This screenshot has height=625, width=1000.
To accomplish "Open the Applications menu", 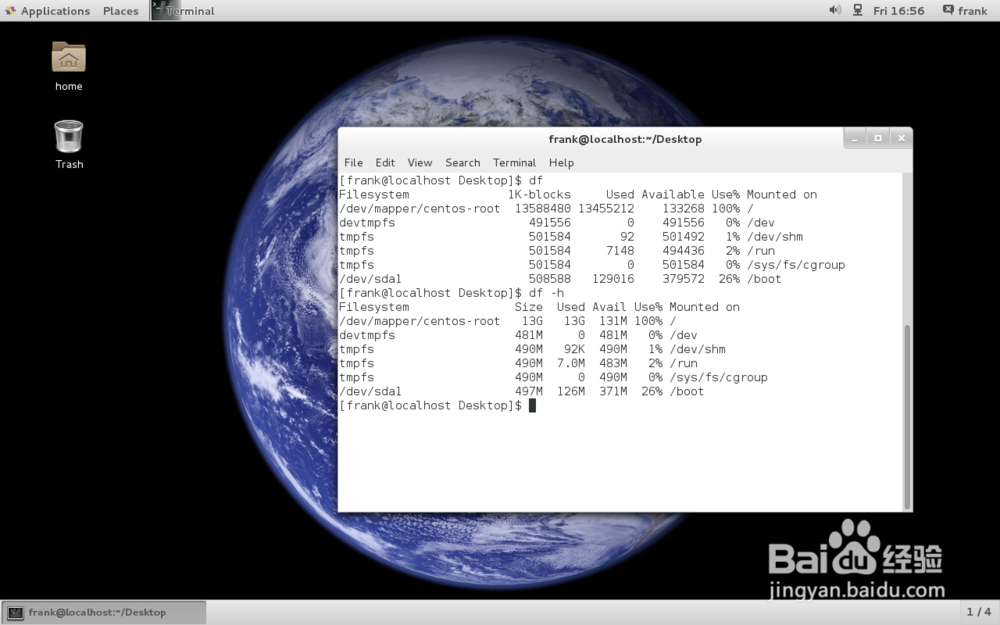I will pyautogui.click(x=48, y=11).
